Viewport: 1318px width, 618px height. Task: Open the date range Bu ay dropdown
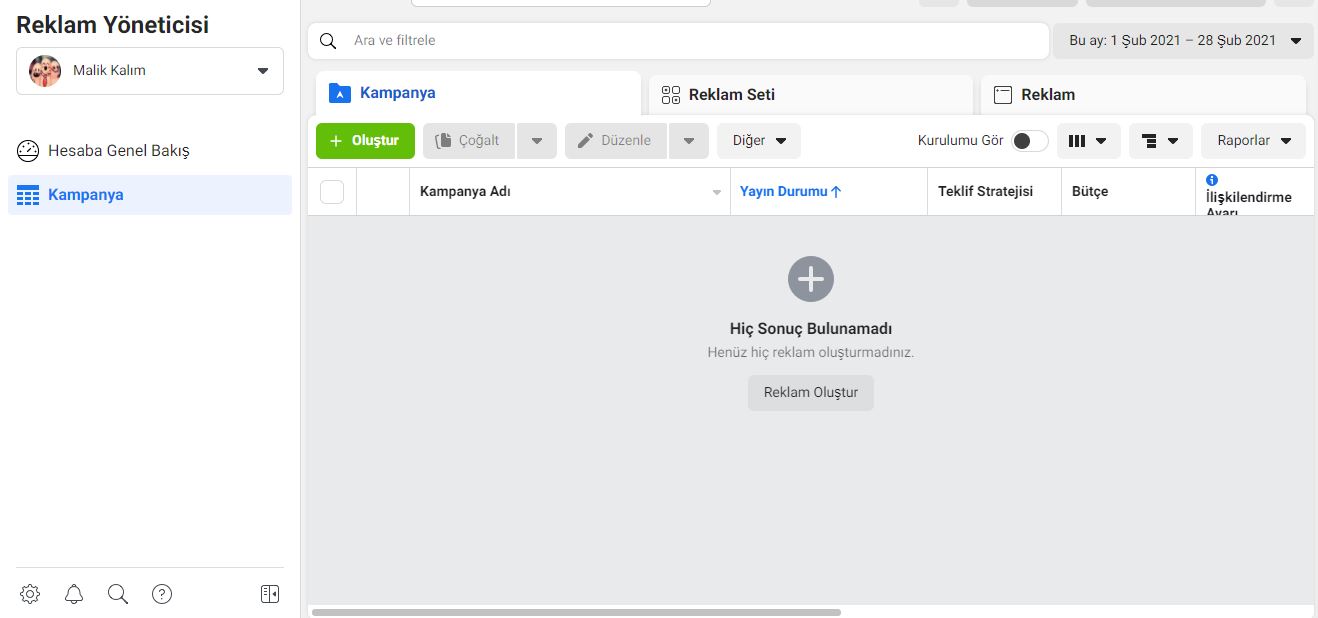(x=1183, y=41)
